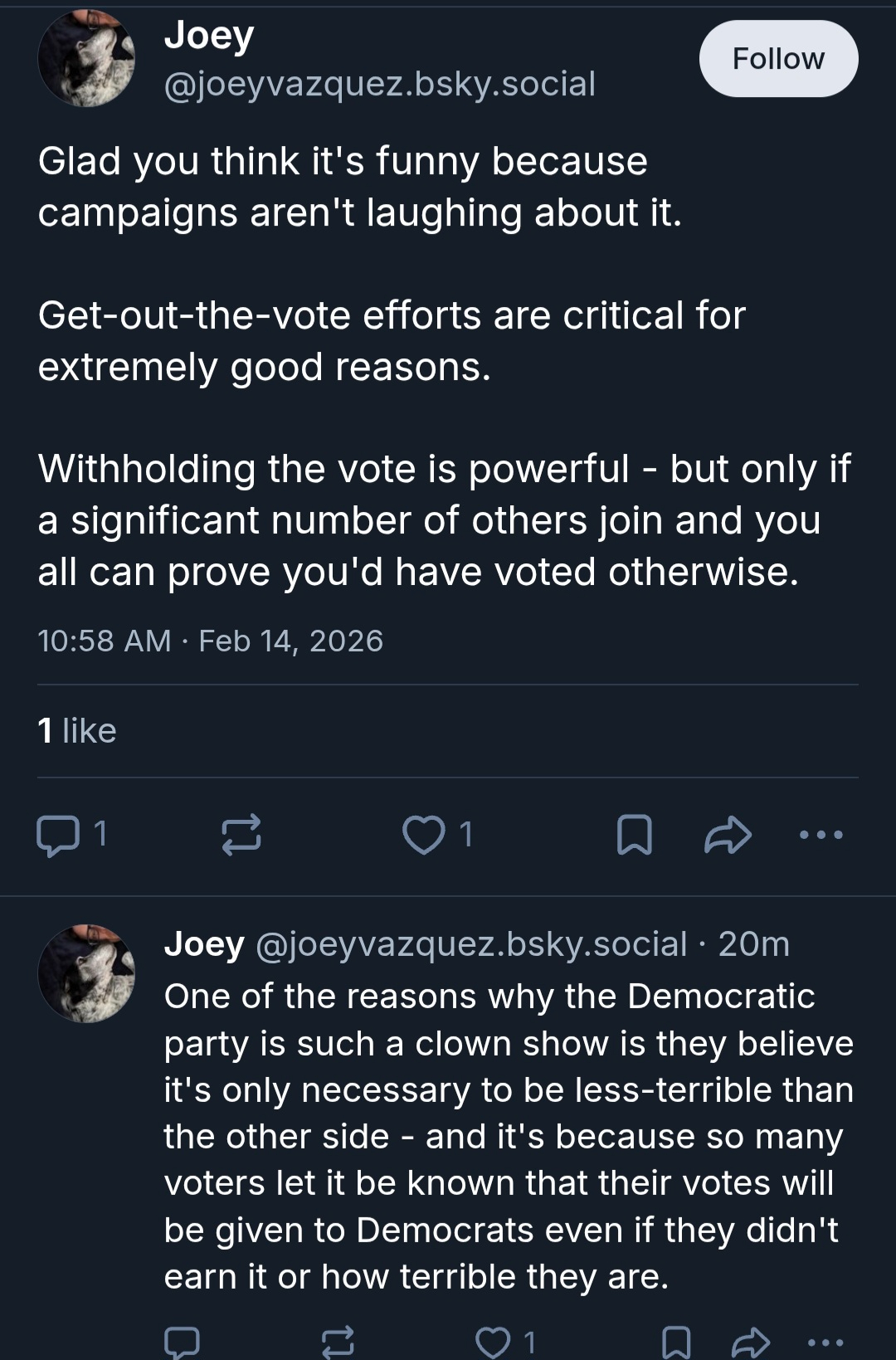
Task: Open more options on main post
Action: pos(821,835)
